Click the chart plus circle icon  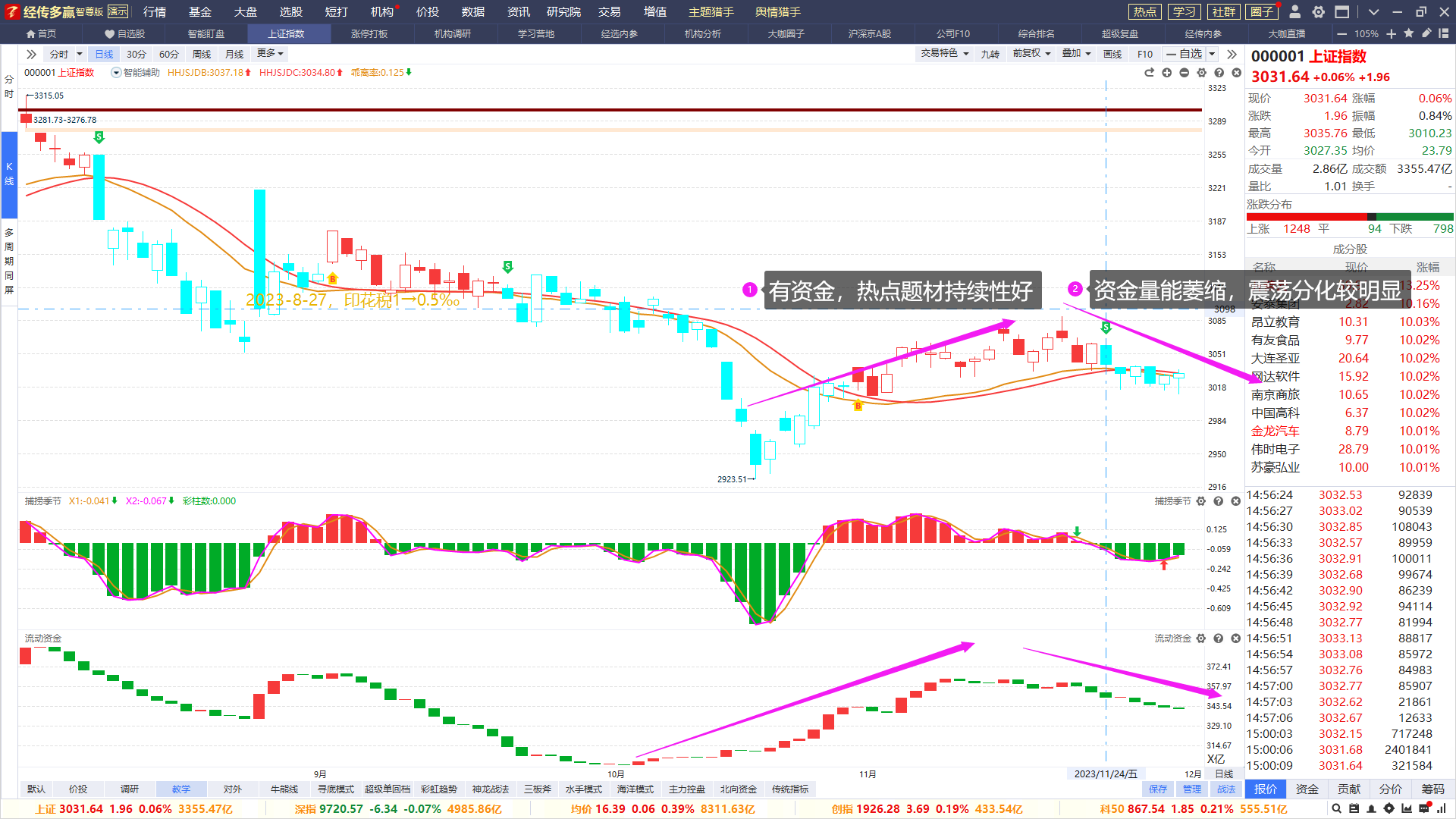click(1166, 73)
